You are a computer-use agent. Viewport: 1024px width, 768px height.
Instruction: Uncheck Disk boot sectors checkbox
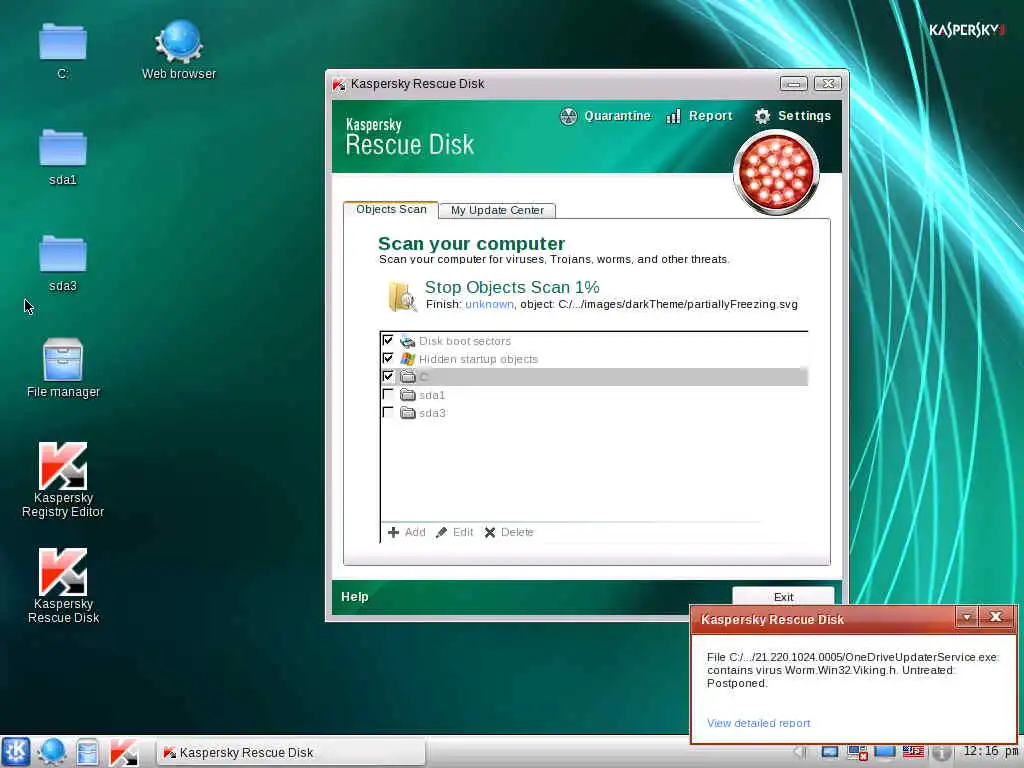(x=388, y=340)
